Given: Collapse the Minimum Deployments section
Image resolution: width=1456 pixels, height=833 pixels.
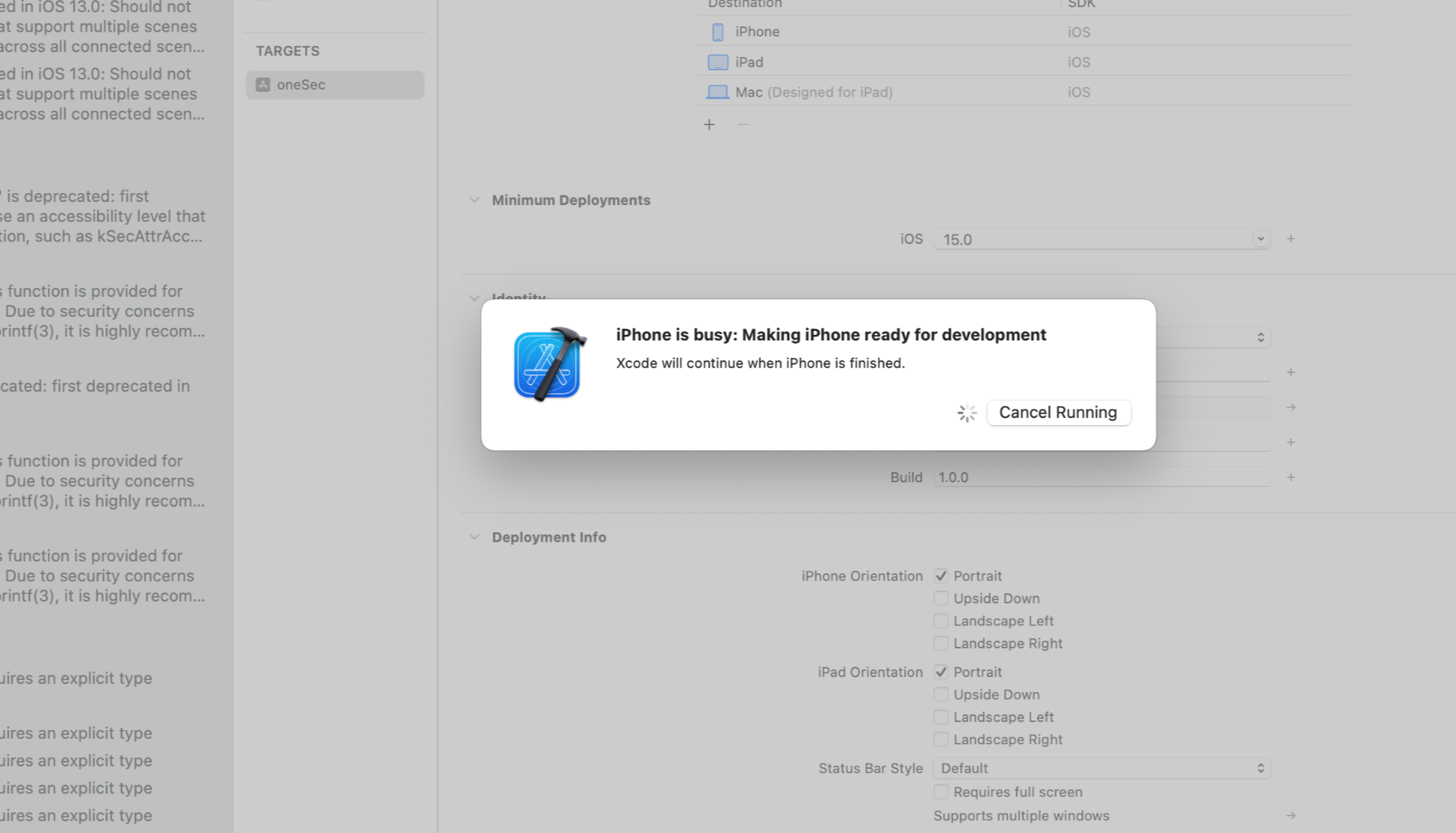Looking at the screenshot, I should pyautogui.click(x=474, y=200).
